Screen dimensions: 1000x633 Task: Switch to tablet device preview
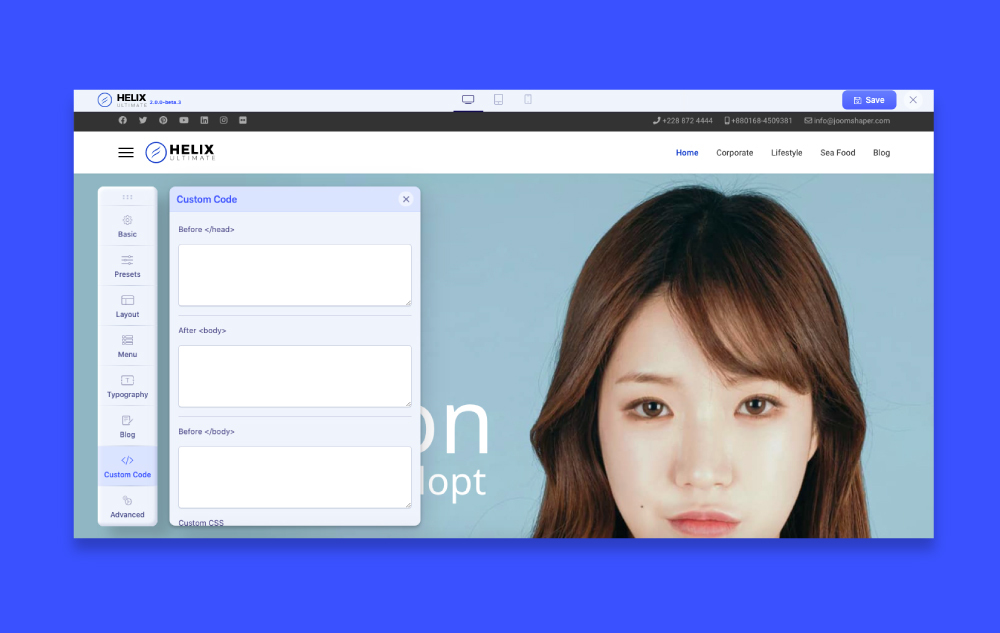[x=498, y=99]
